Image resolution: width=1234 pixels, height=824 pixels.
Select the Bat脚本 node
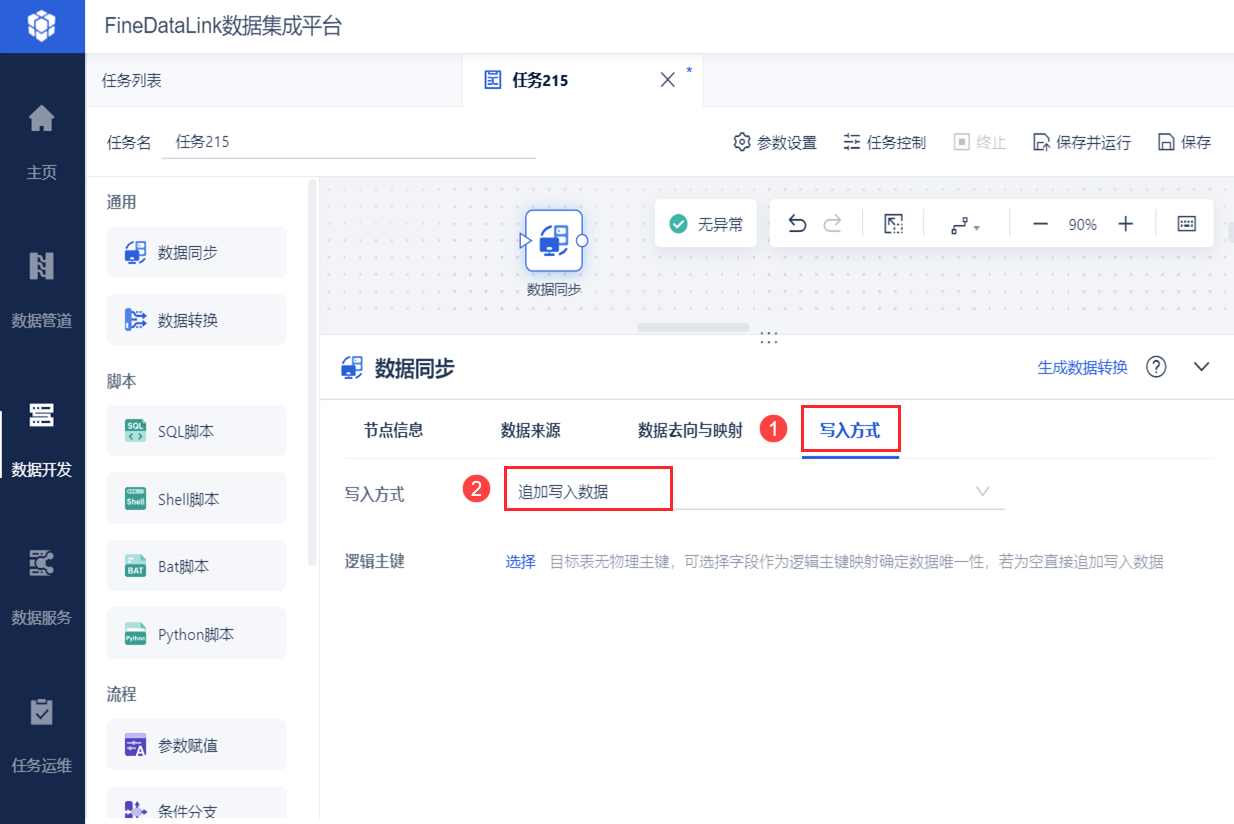click(197, 566)
